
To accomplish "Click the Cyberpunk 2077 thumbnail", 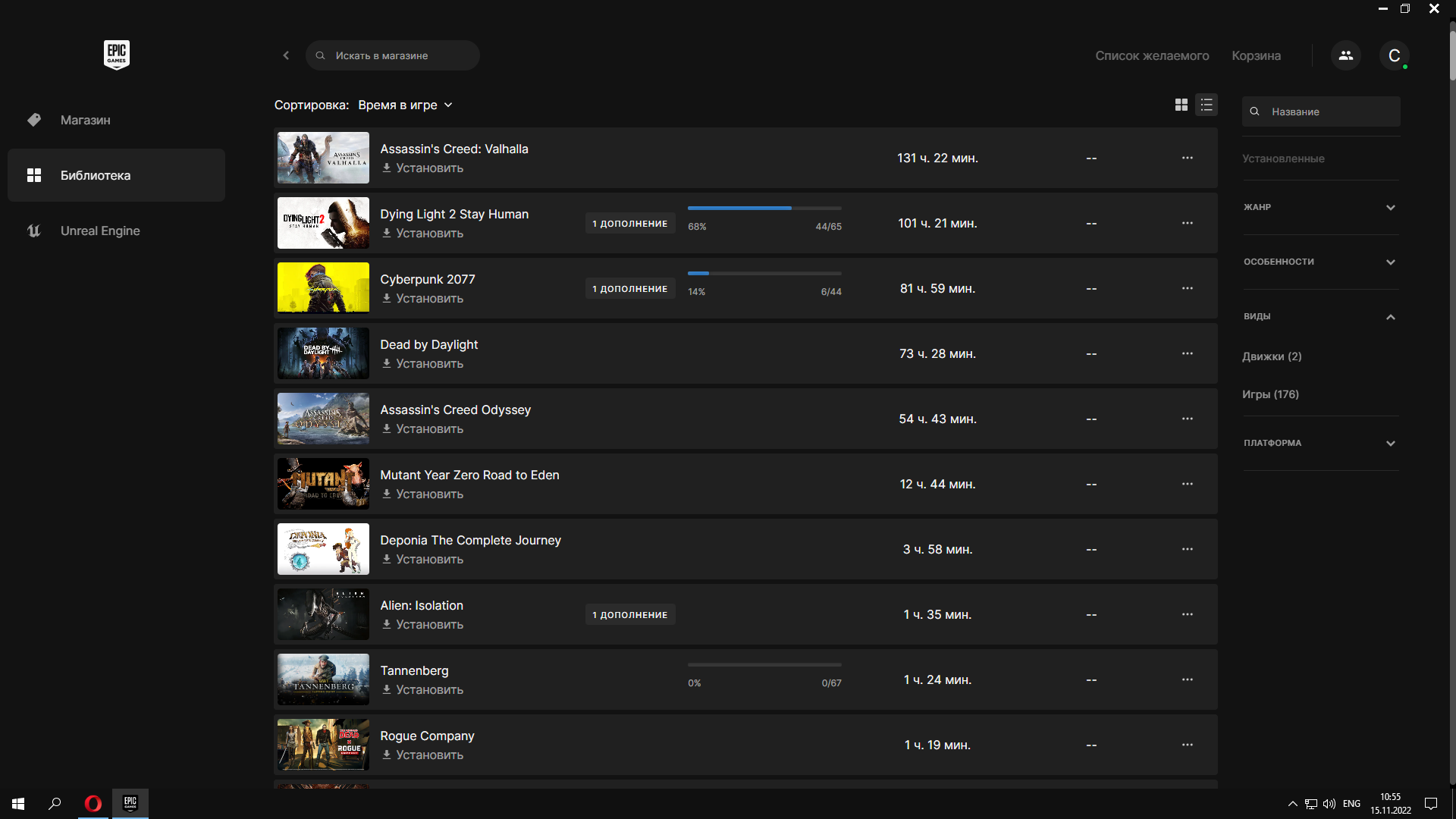I will [323, 288].
